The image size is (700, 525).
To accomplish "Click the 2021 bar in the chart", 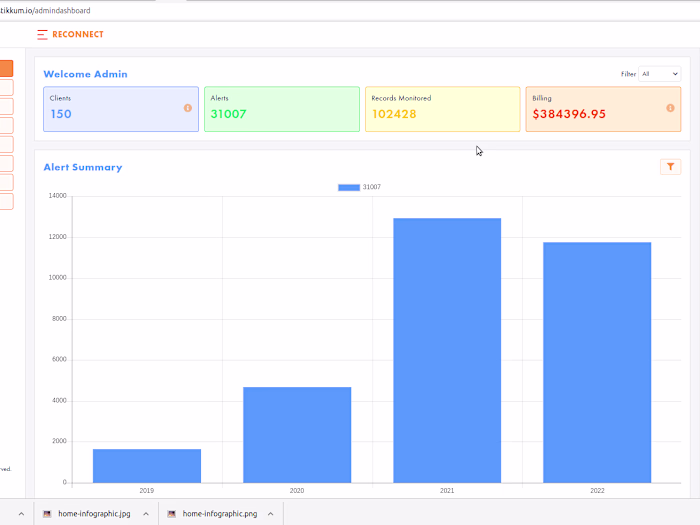I will [x=447, y=350].
